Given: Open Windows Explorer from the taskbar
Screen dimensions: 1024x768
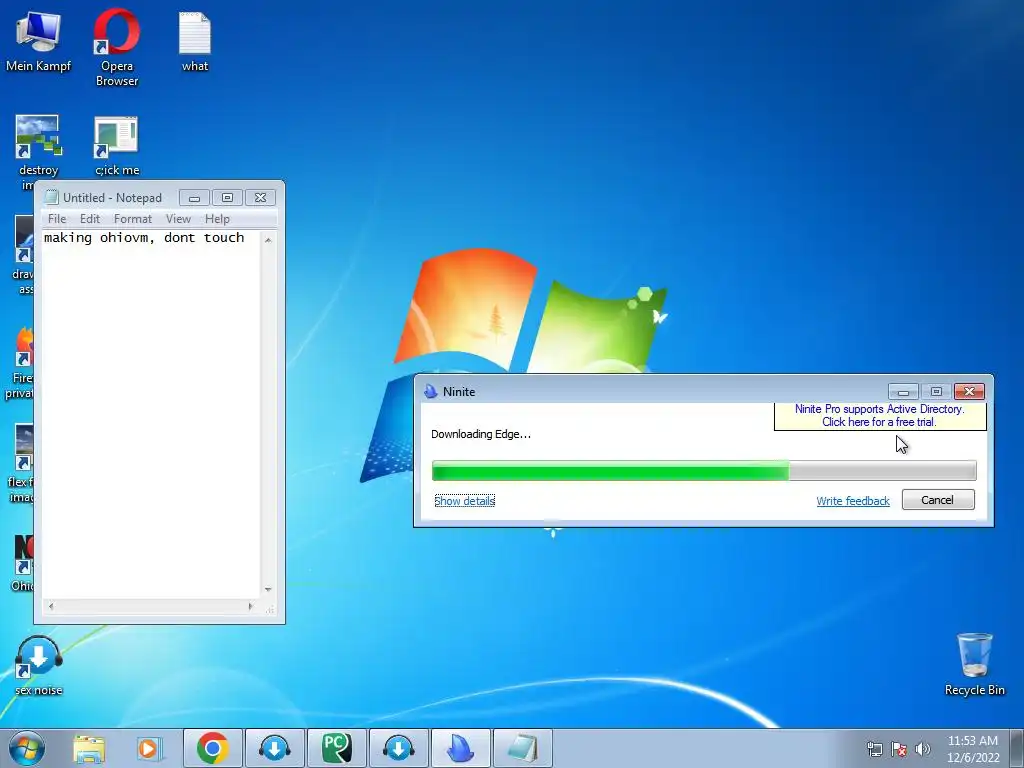Looking at the screenshot, I should click(89, 748).
